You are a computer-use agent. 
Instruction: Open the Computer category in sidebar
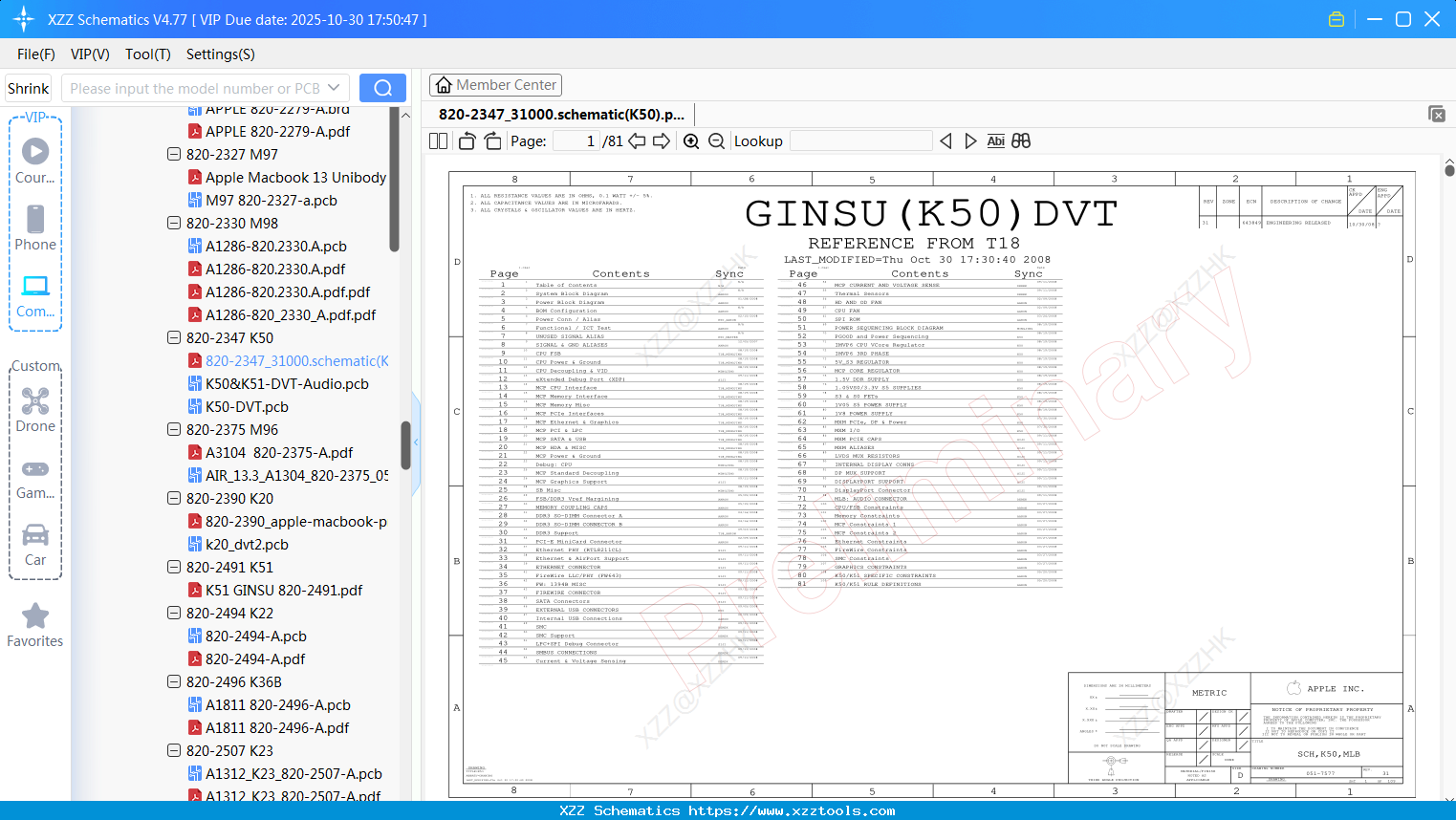click(35, 295)
